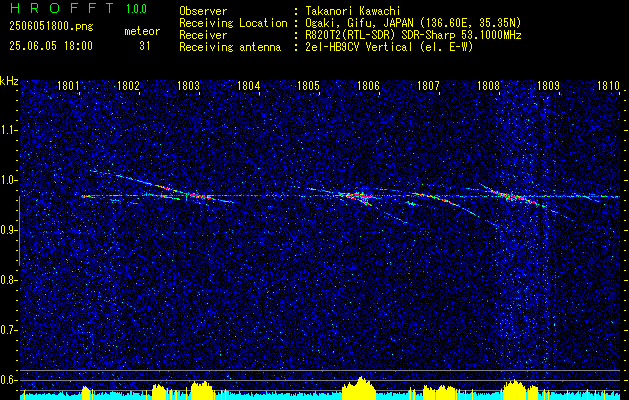Click the Receiving antenna label
Screen dimensions: 629x400
click(230, 47)
